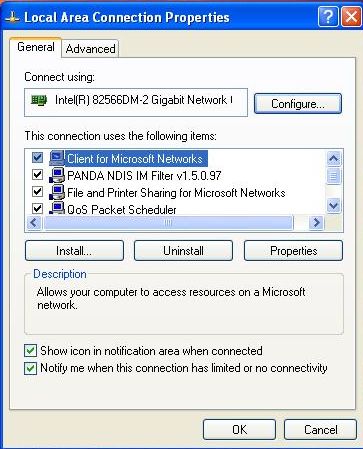This screenshot has height=449, width=363.
Task: Select File and Printer Sharing list item
Action: [x=176, y=193]
